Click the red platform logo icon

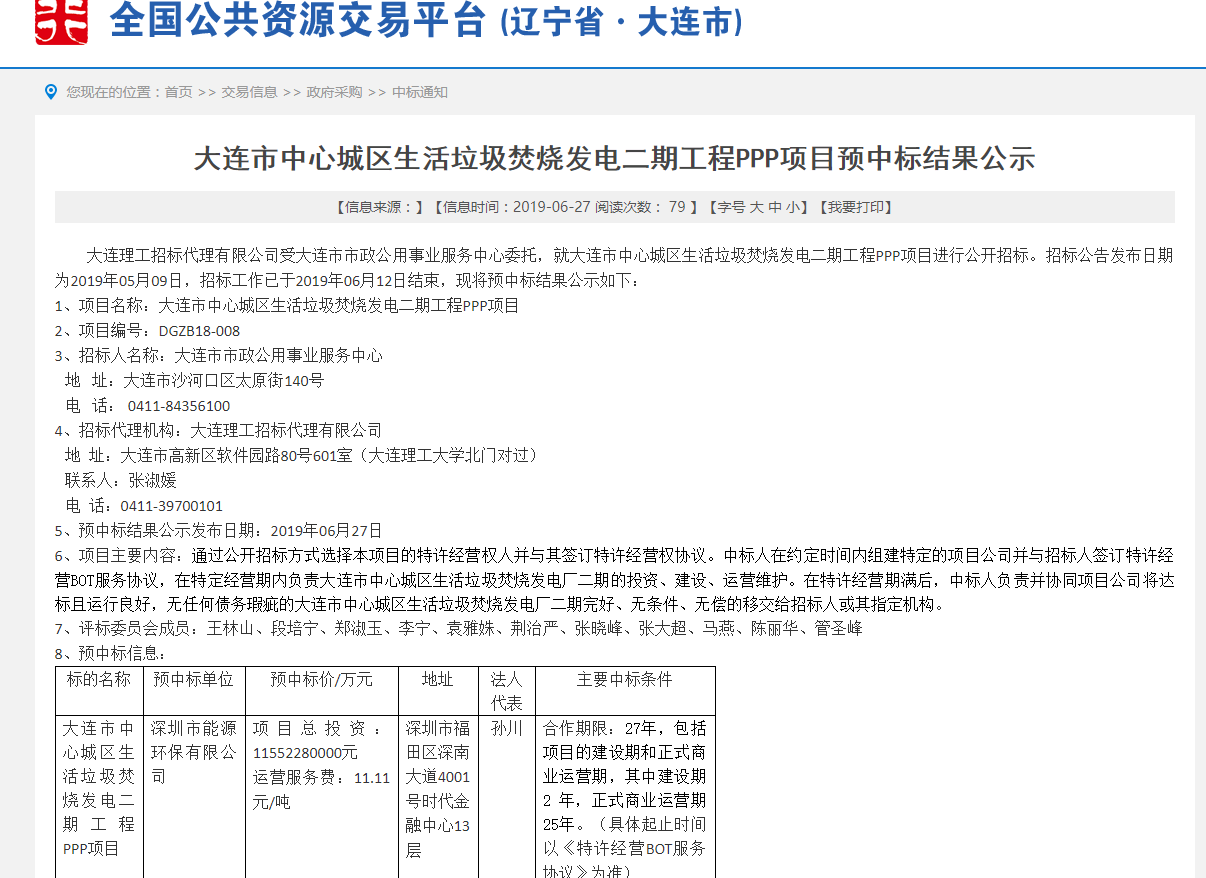pyautogui.click(x=61, y=20)
